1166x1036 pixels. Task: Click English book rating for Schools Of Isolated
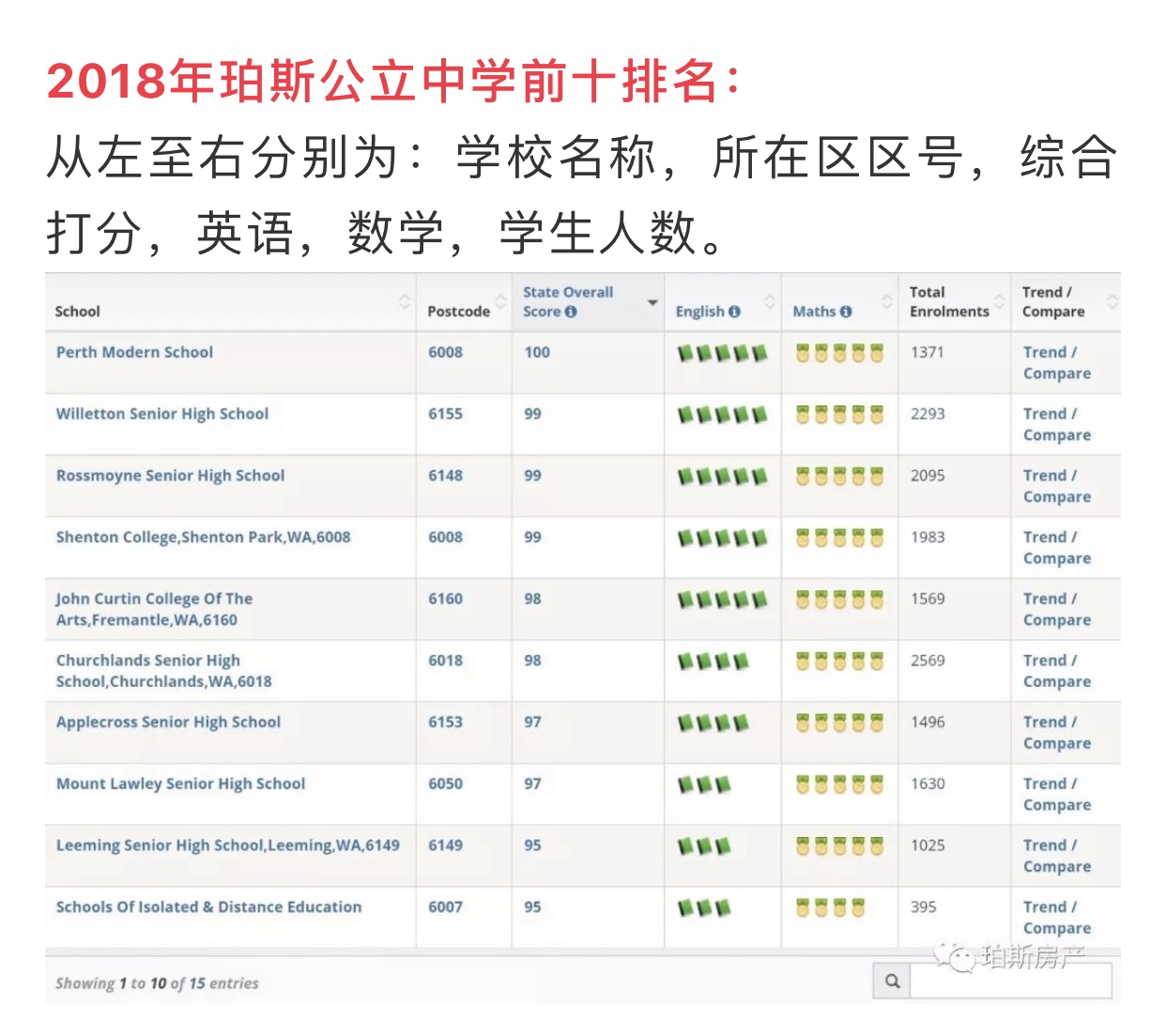click(704, 908)
